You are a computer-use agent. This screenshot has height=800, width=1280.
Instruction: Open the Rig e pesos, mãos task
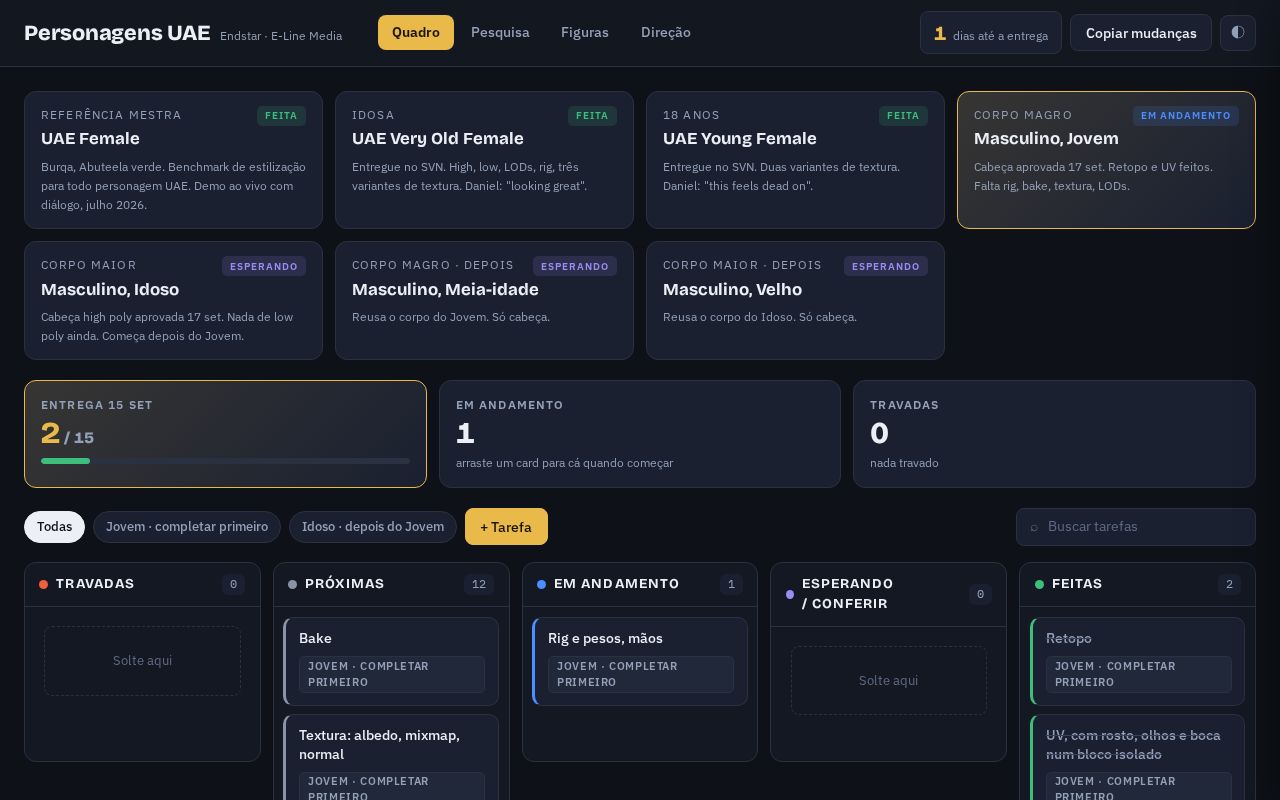coord(640,662)
